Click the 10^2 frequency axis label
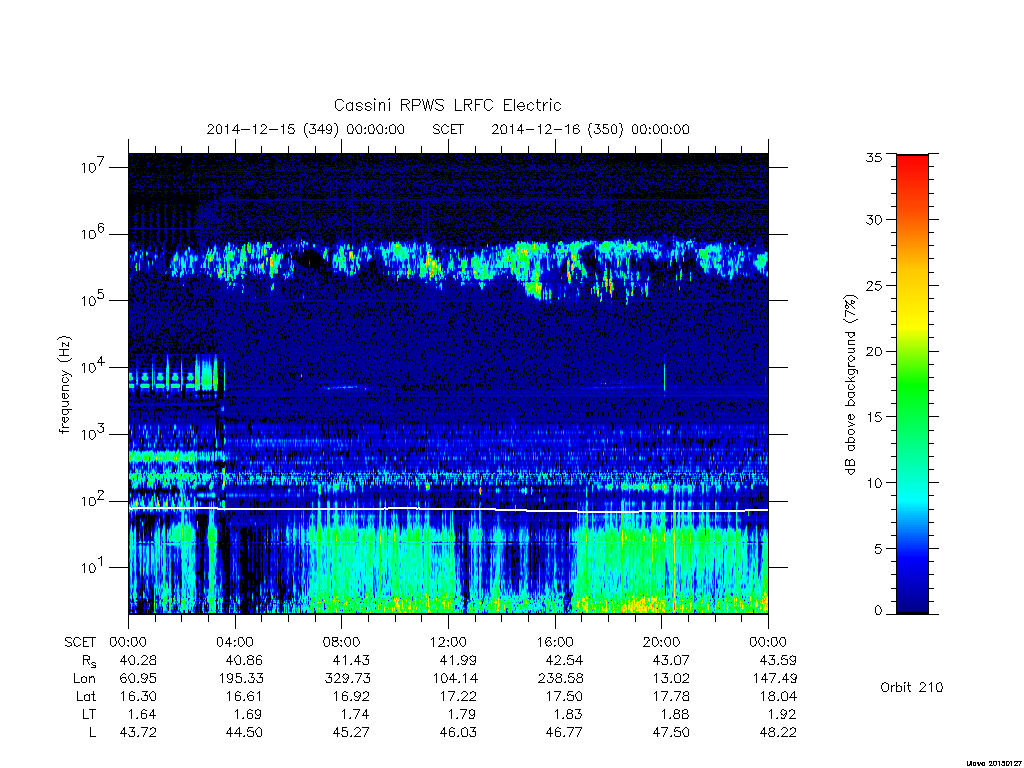 pyautogui.click(x=93, y=501)
